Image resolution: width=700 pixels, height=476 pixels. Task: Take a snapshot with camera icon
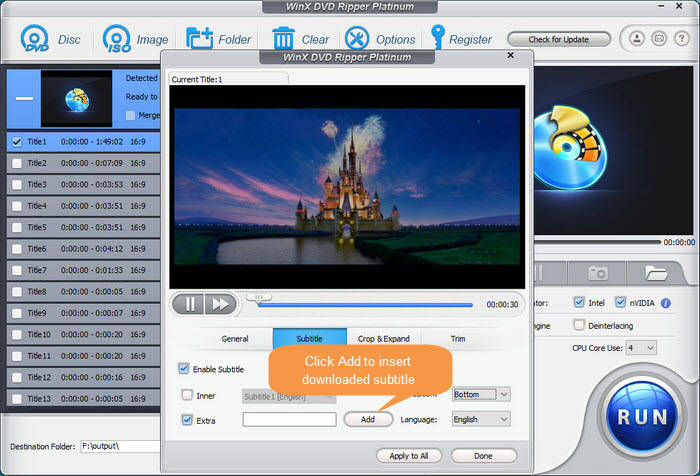597,272
